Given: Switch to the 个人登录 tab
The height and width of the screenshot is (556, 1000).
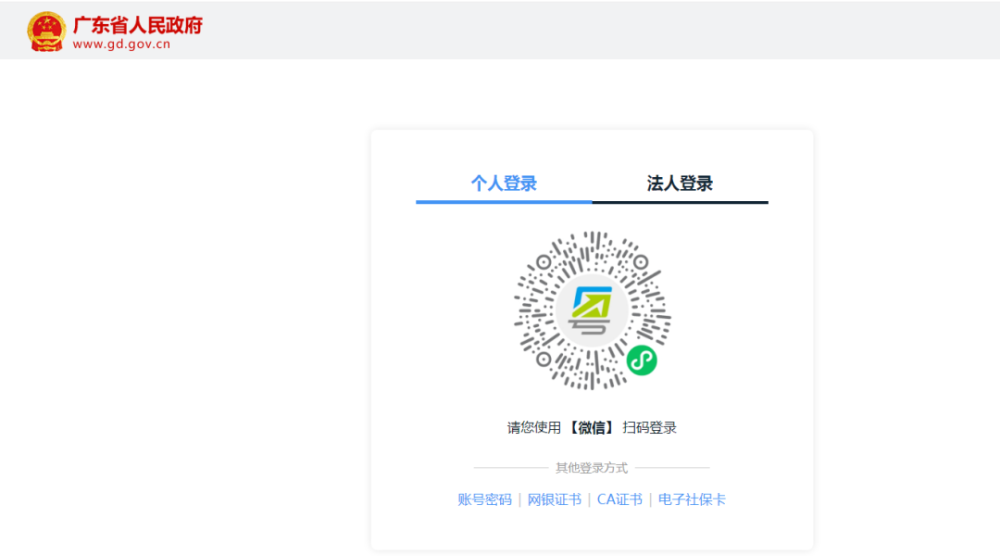Looking at the screenshot, I should click(x=504, y=184).
